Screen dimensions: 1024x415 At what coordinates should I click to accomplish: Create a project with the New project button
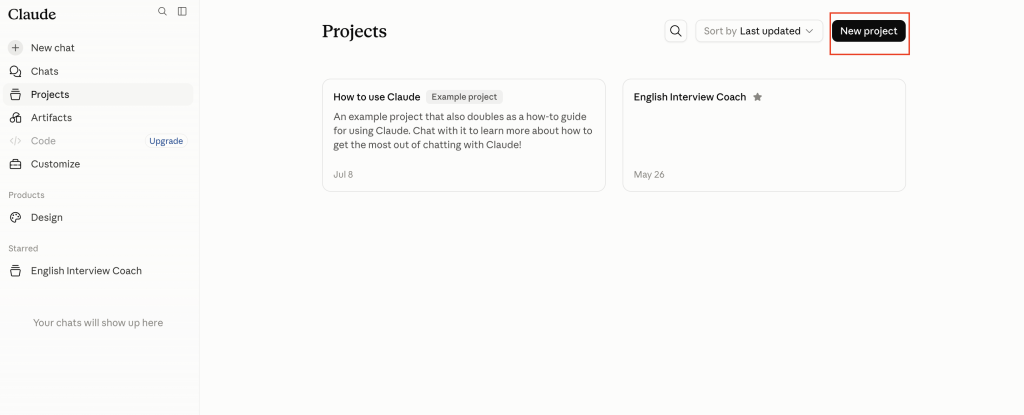coord(869,31)
